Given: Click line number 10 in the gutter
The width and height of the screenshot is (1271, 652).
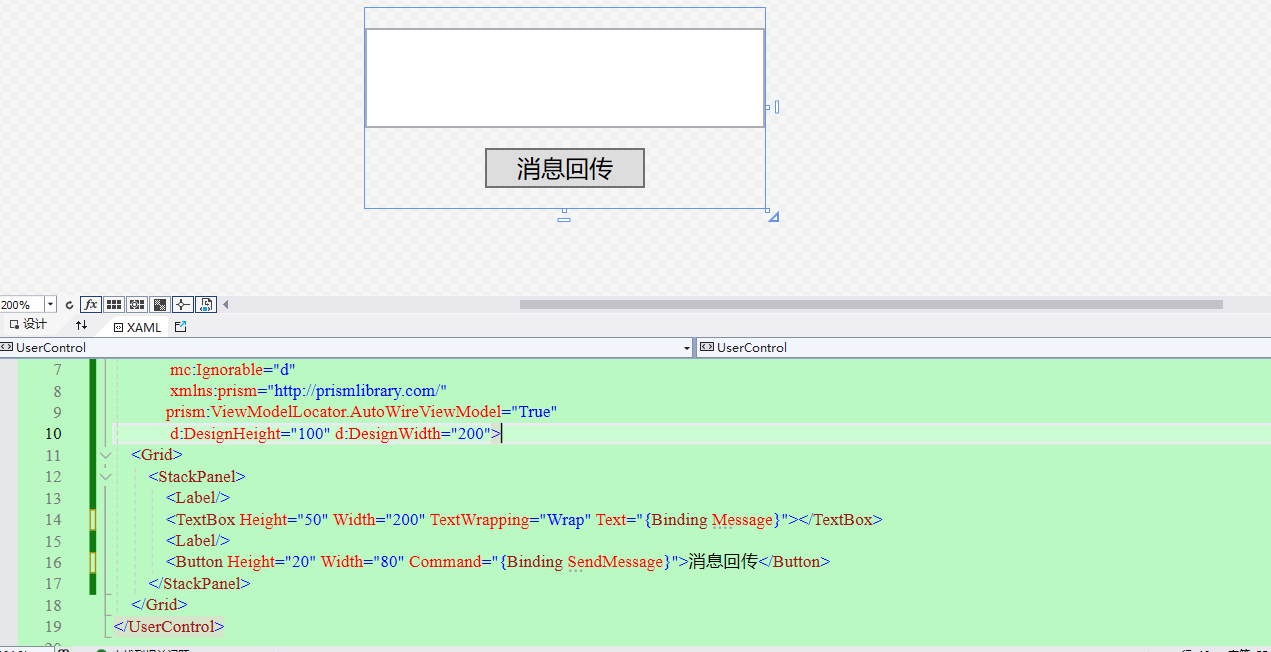Looking at the screenshot, I should (x=51, y=434).
